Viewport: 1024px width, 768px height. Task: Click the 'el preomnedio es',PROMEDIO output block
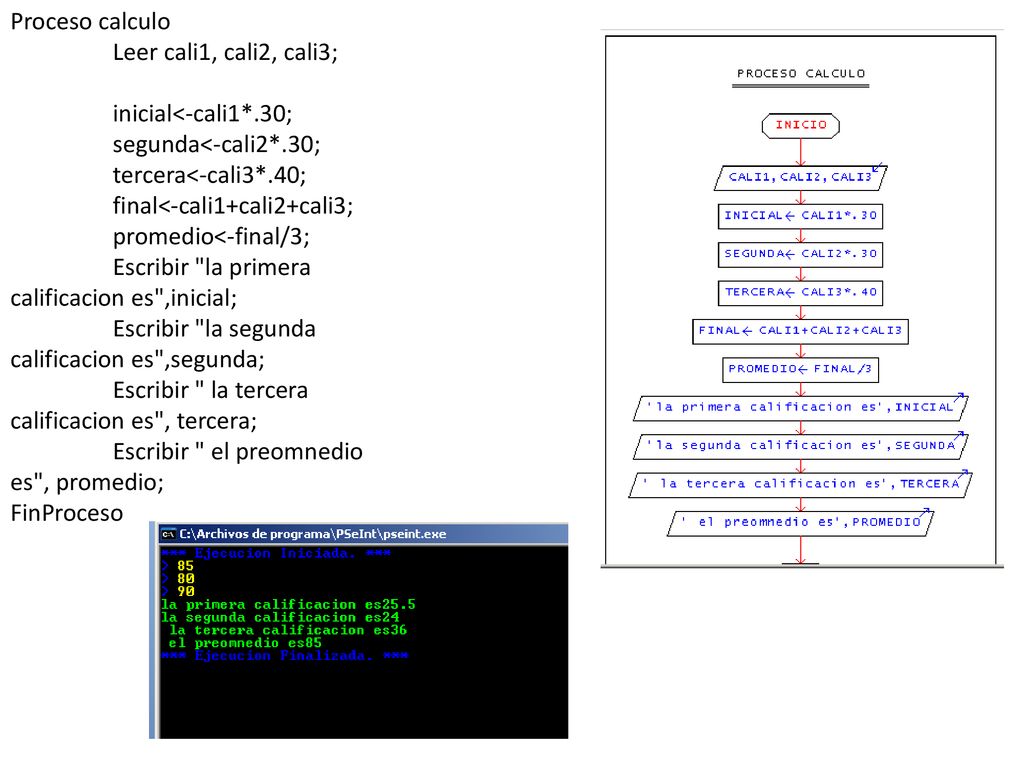tap(801, 523)
